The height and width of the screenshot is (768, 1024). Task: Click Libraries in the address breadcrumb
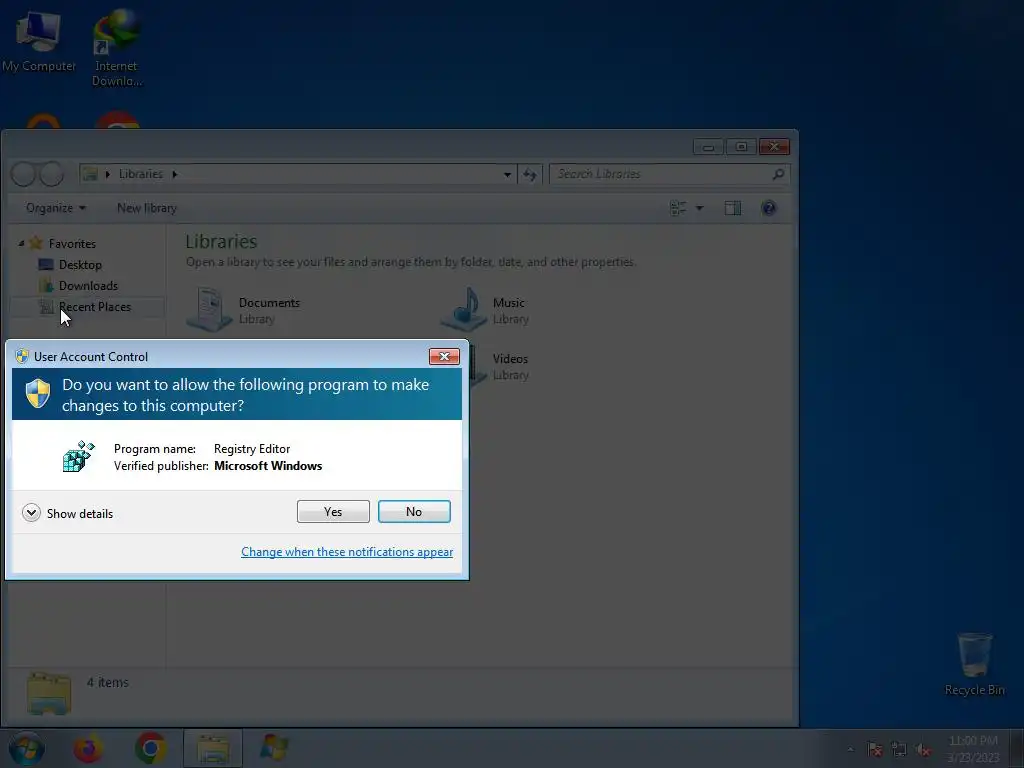(x=141, y=174)
